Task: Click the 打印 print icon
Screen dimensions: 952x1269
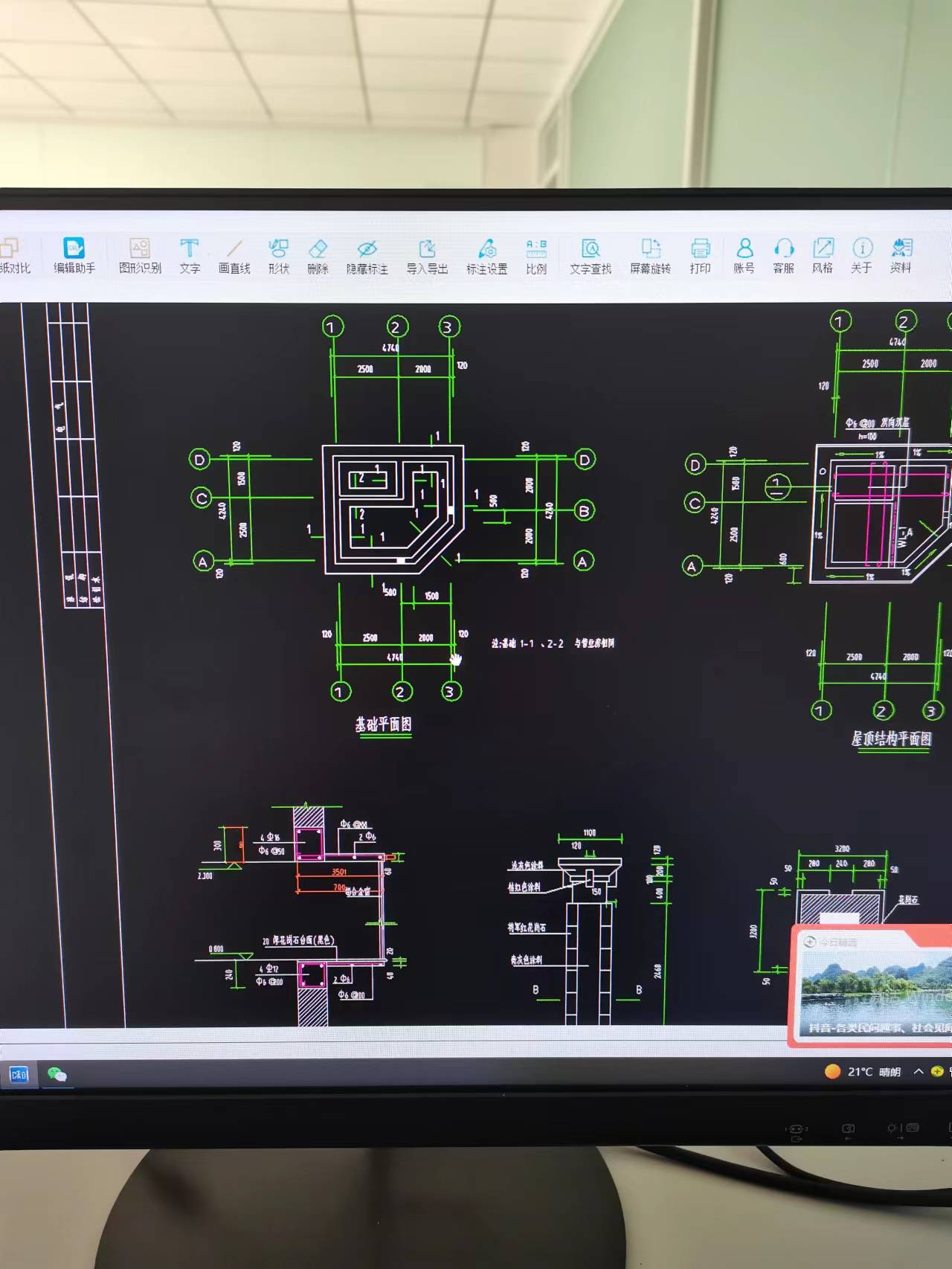Action: [700, 255]
